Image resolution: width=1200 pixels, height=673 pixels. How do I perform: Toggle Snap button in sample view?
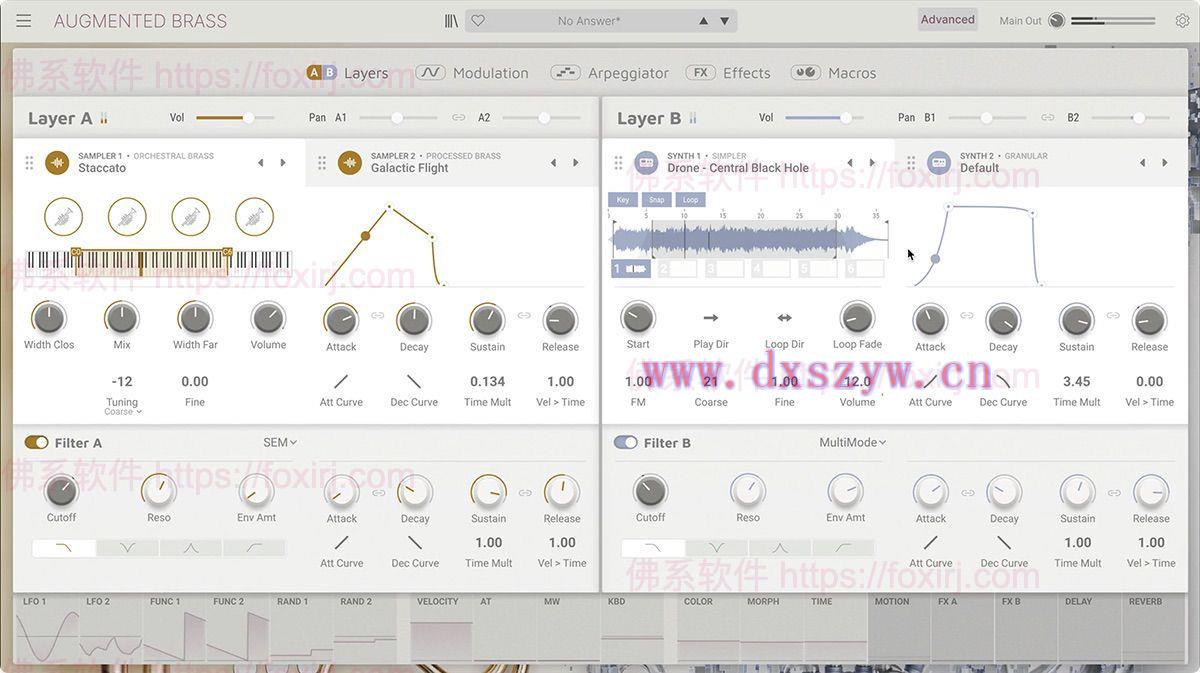[x=656, y=200]
